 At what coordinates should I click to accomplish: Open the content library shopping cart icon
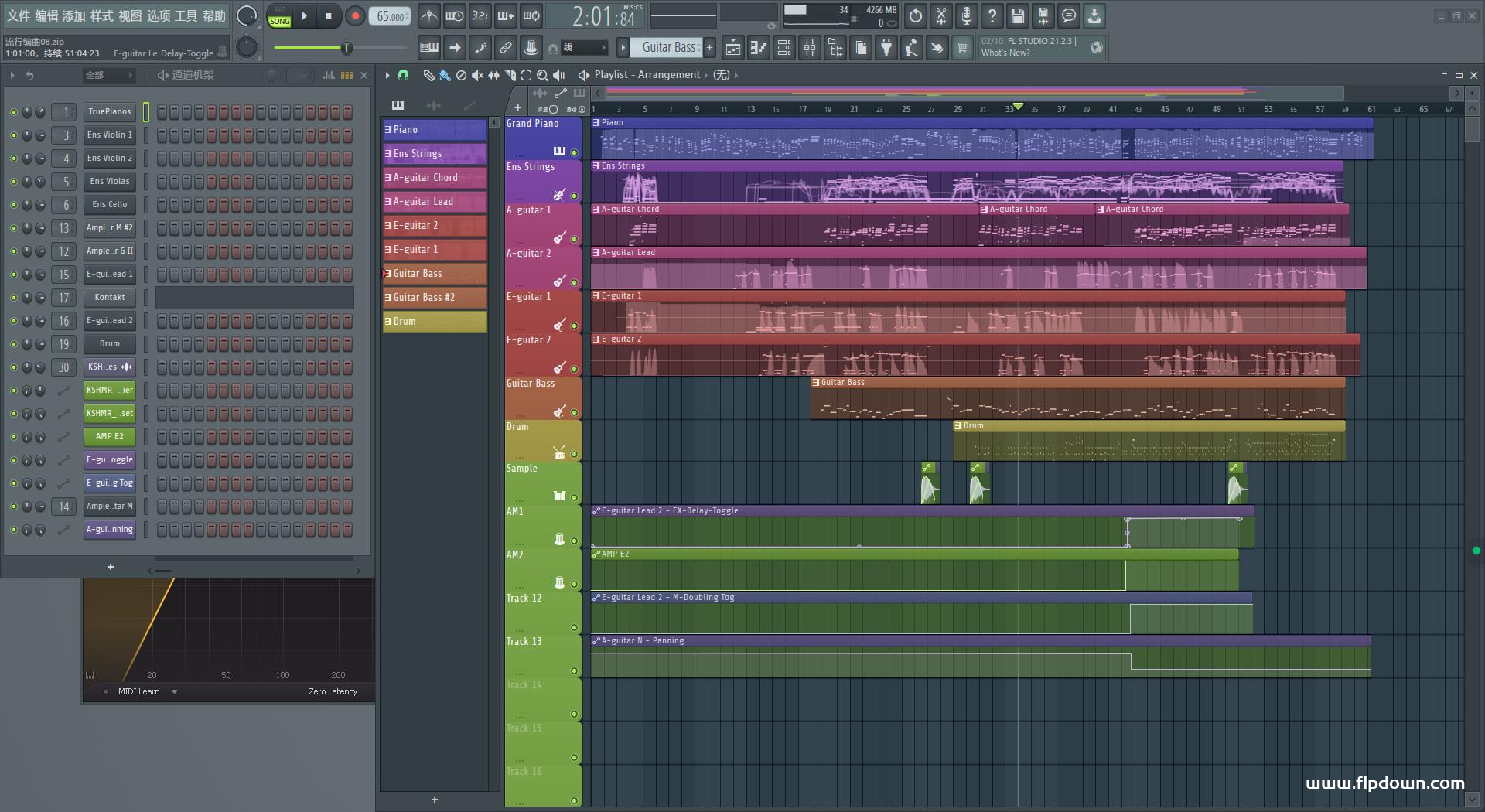[x=962, y=48]
